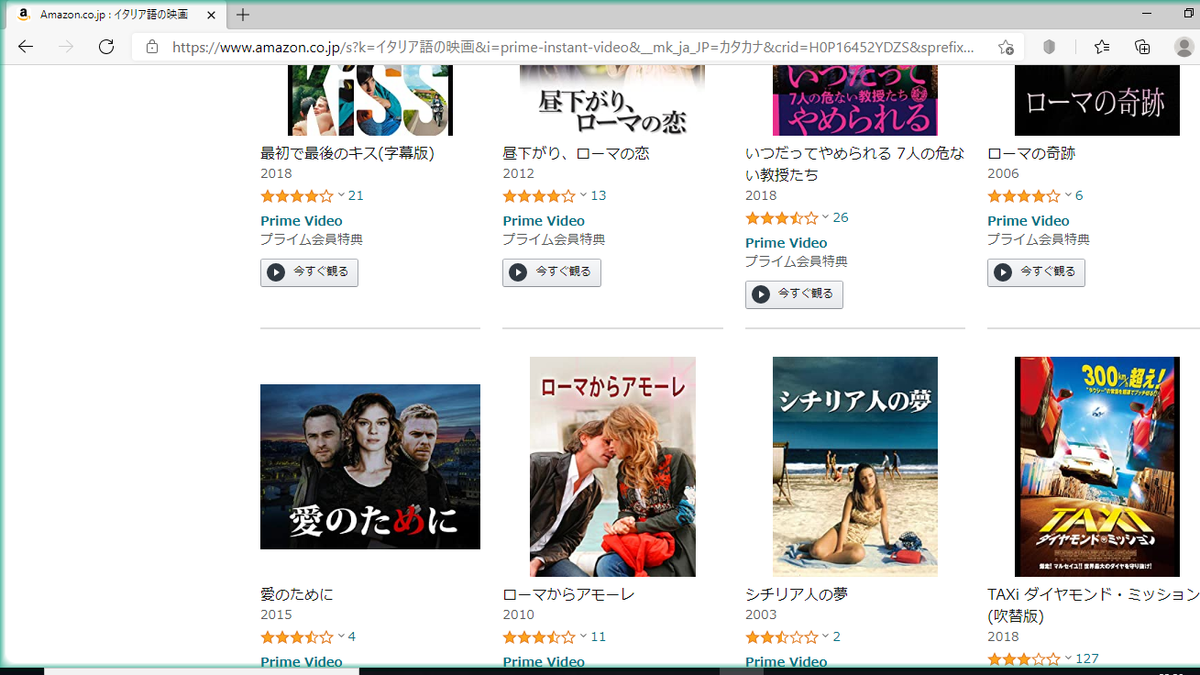
Task: Open title link ローマの奇跡
Action: (1031, 153)
